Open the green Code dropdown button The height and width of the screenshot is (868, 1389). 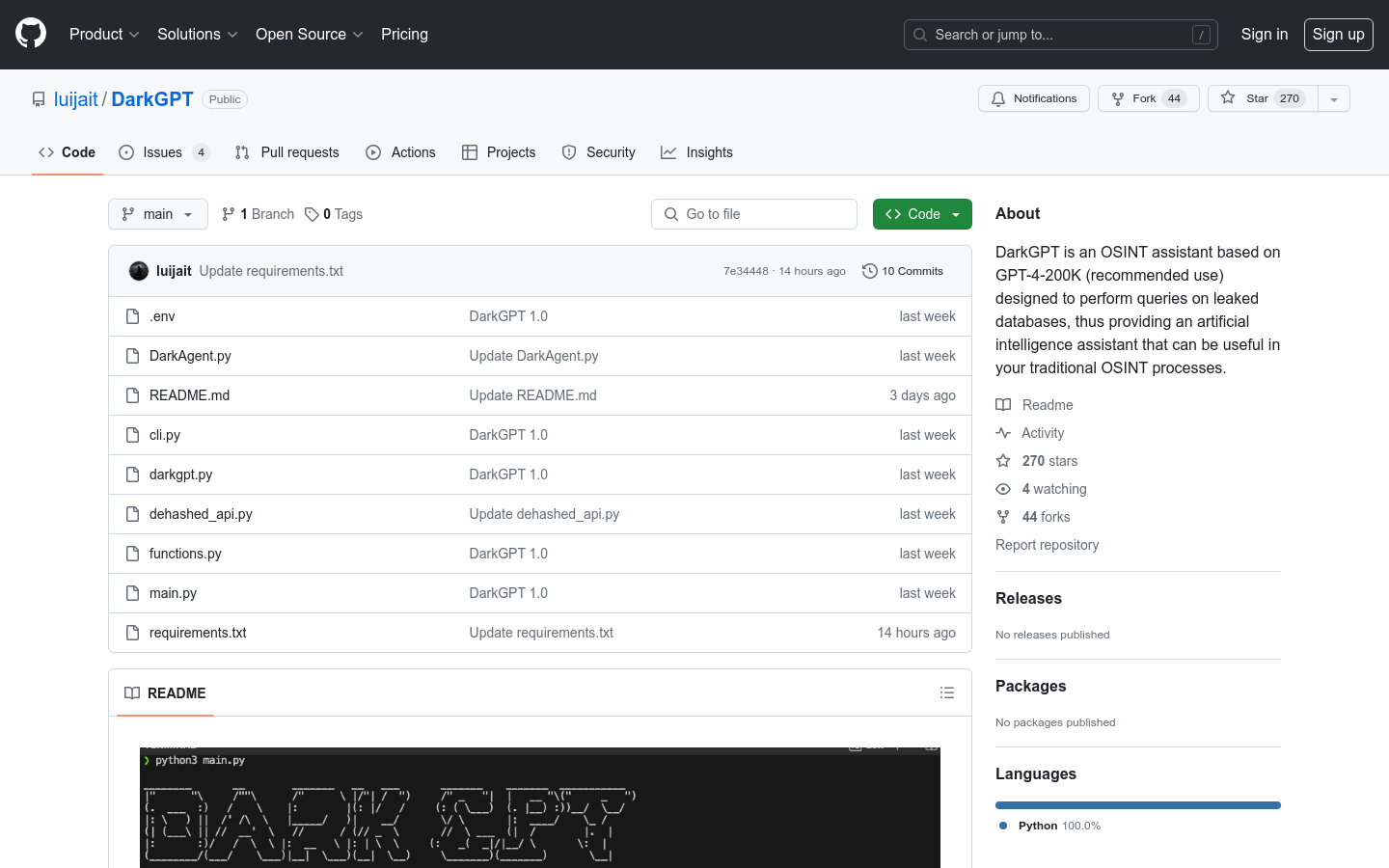point(922,214)
